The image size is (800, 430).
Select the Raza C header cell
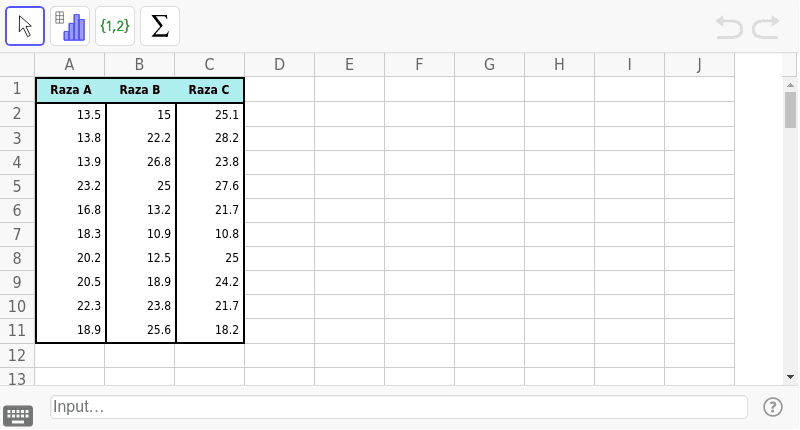point(209,90)
